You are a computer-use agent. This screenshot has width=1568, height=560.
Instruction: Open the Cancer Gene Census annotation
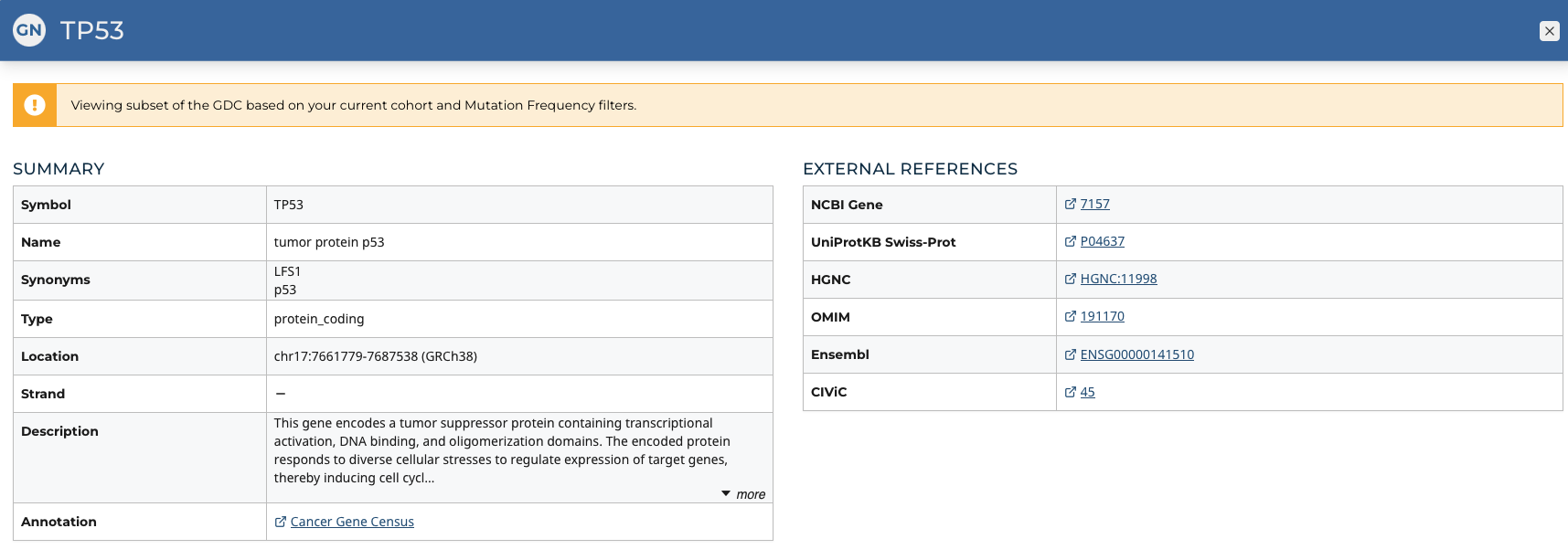coord(352,522)
